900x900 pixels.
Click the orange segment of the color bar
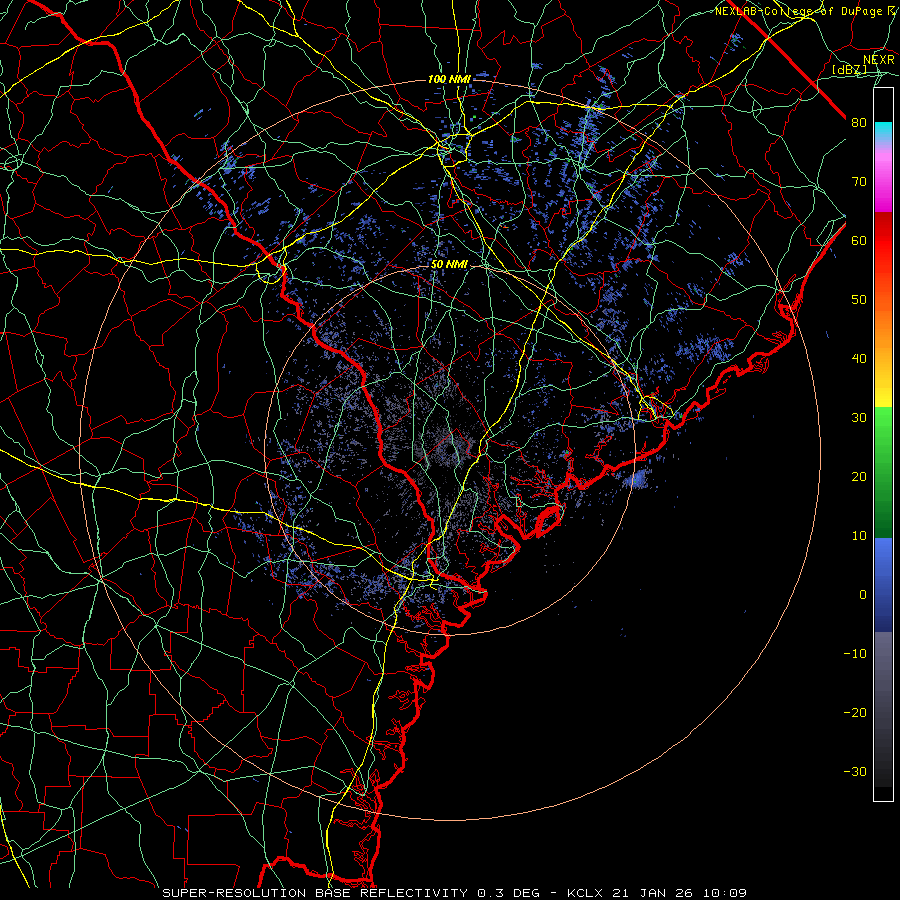click(x=883, y=321)
